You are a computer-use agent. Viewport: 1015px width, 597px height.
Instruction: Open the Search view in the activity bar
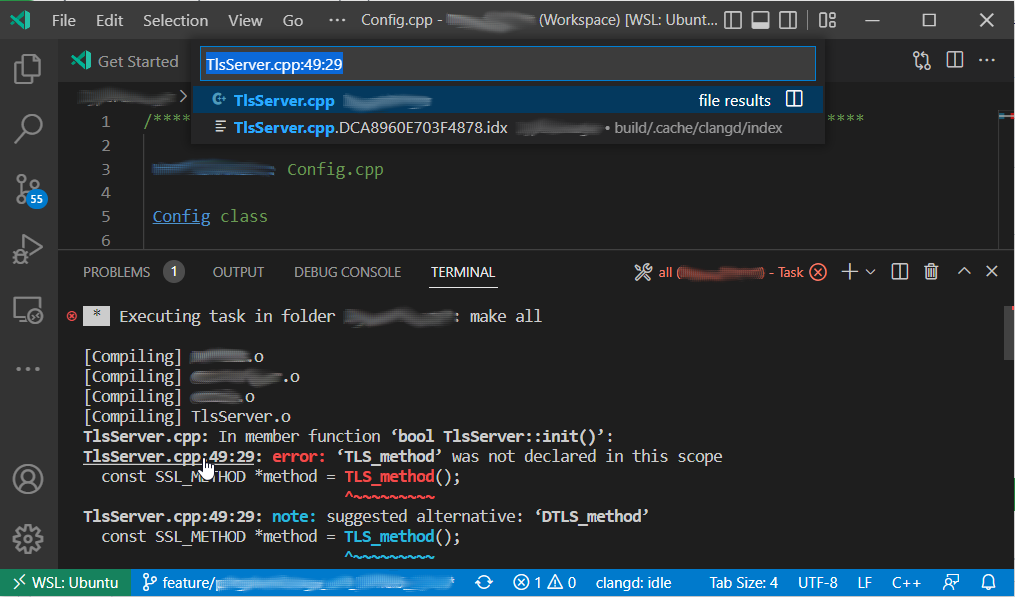(x=27, y=129)
